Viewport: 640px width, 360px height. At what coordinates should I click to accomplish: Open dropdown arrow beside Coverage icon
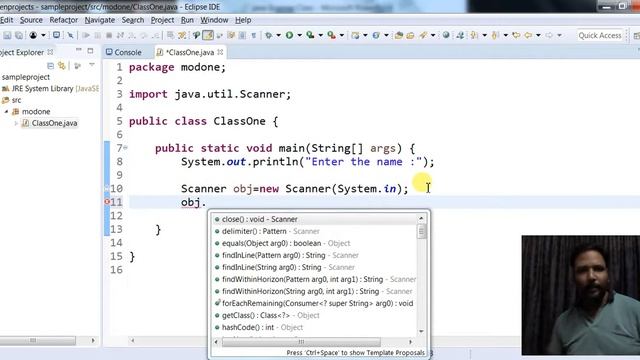(x=320, y=36)
